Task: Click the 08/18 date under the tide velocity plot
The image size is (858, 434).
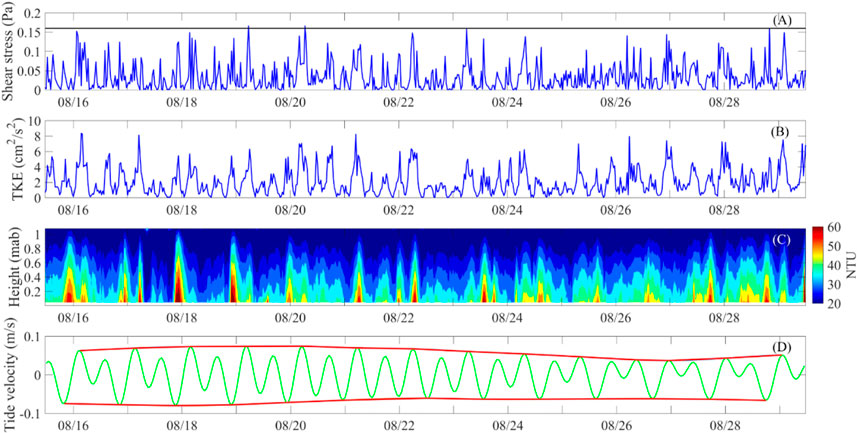Action: point(182,424)
